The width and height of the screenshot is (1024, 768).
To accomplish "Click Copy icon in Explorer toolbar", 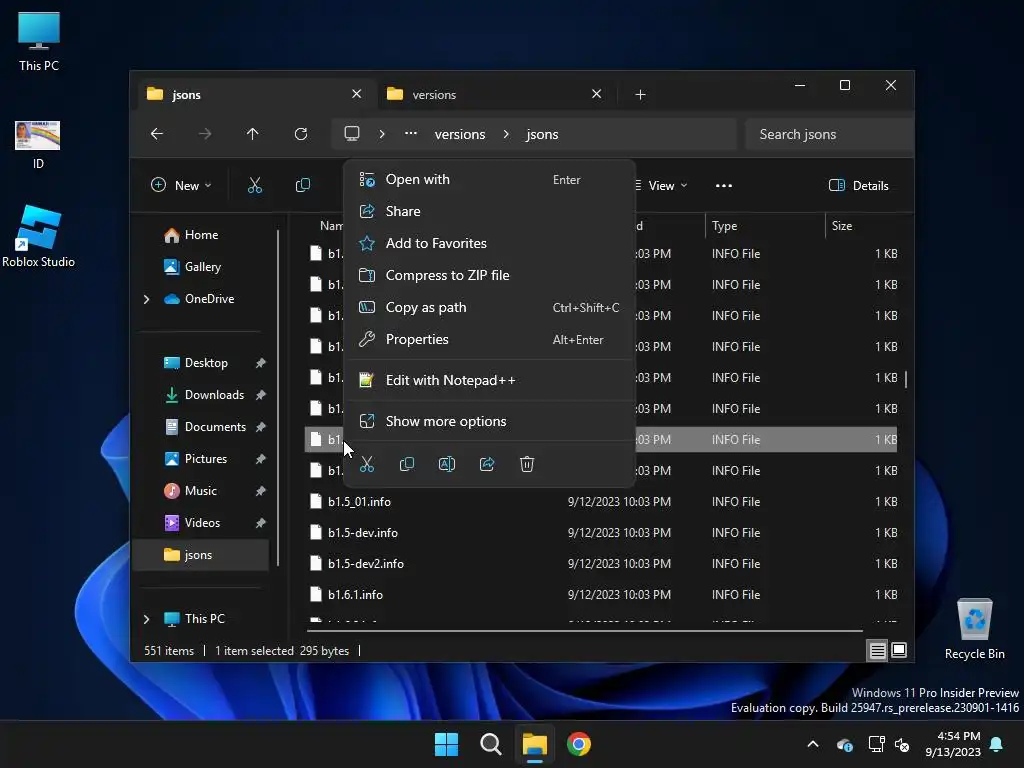I will pos(302,185).
